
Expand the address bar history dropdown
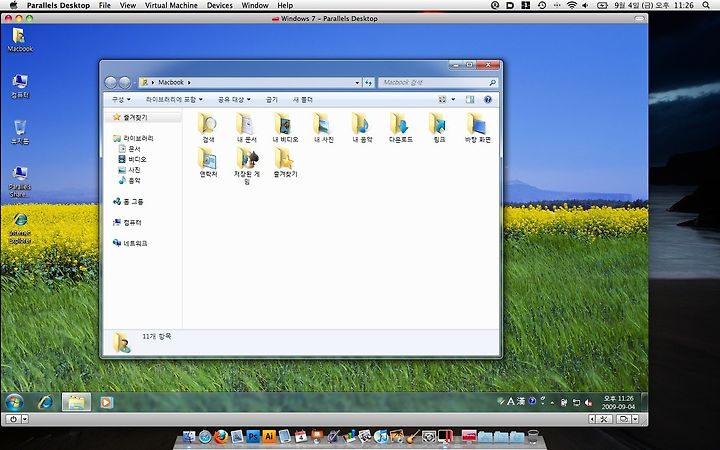click(x=357, y=83)
